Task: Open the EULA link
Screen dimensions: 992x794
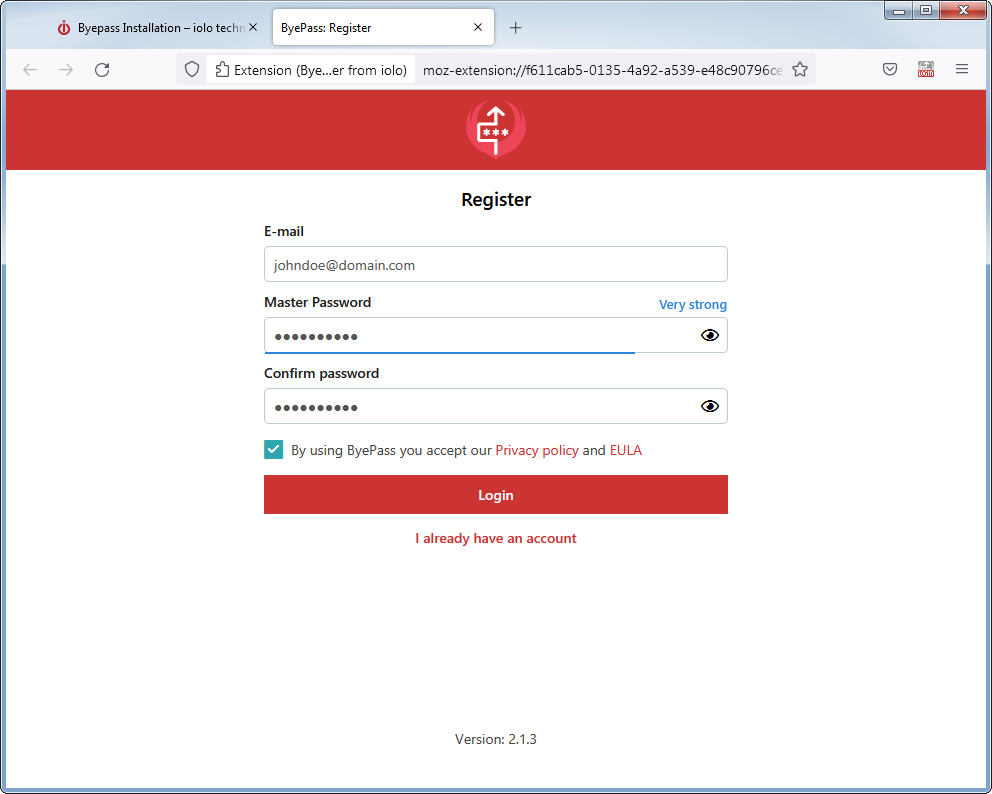Action: (625, 450)
